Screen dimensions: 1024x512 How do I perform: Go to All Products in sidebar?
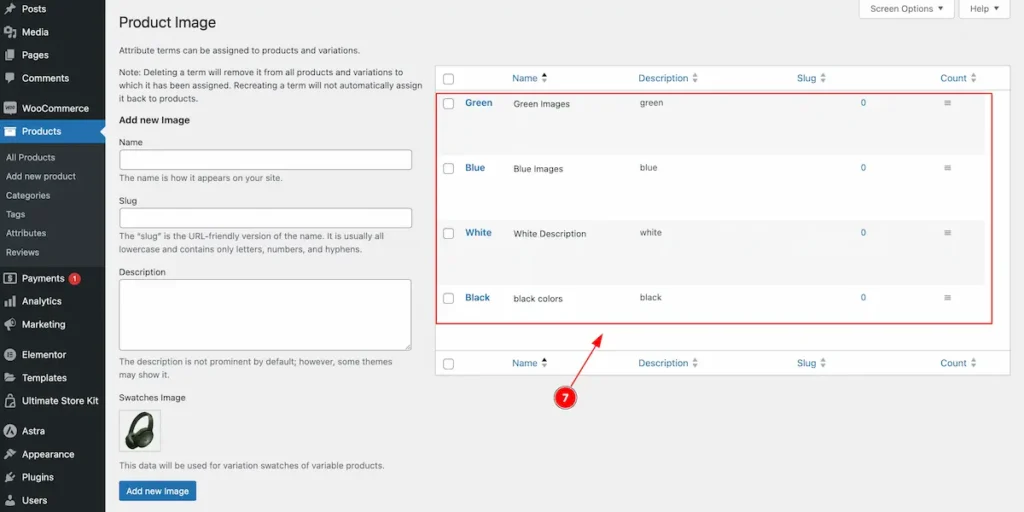[x=31, y=157]
